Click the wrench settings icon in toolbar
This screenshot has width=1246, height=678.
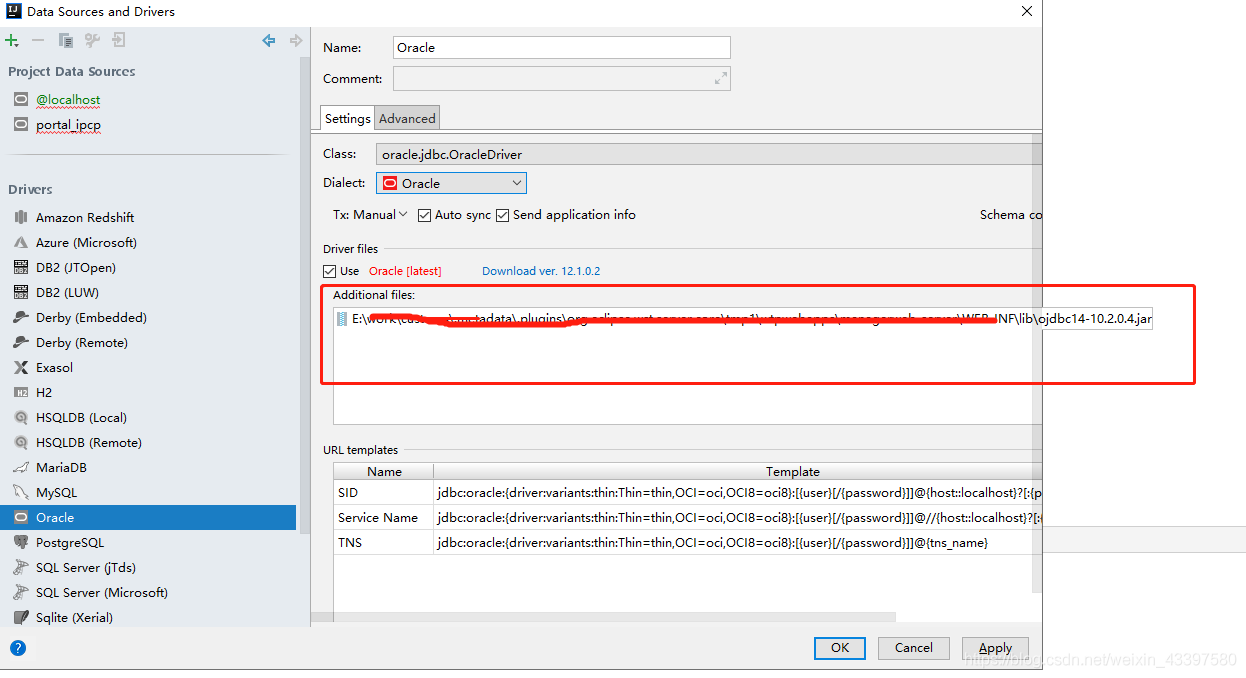[x=92, y=41]
